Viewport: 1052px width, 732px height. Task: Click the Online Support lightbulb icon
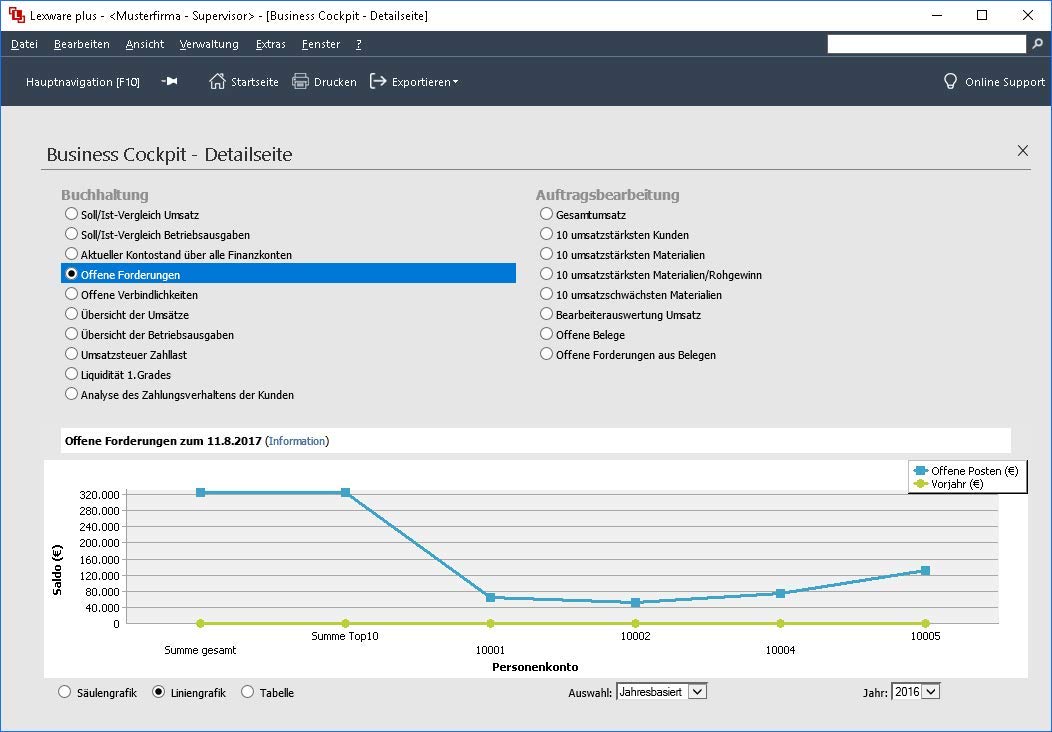click(x=950, y=81)
